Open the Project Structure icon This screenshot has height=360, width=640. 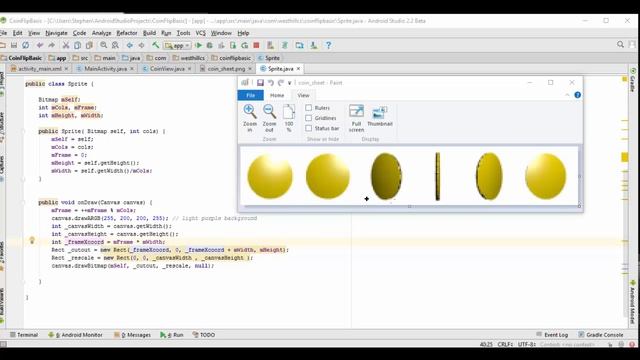[300, 45]
